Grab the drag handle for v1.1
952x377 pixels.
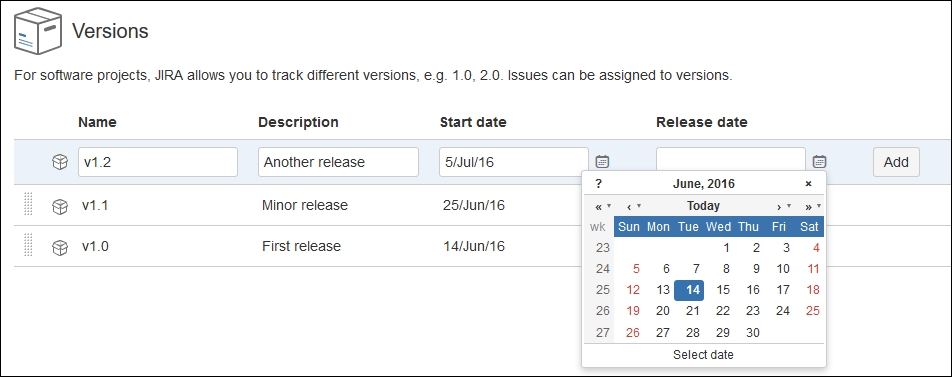pyautogui.click(x=28, y=204)
